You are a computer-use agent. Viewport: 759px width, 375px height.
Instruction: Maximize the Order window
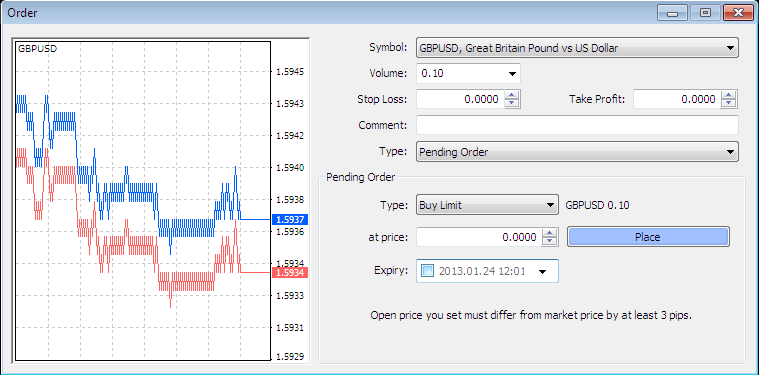click(706, 13)
